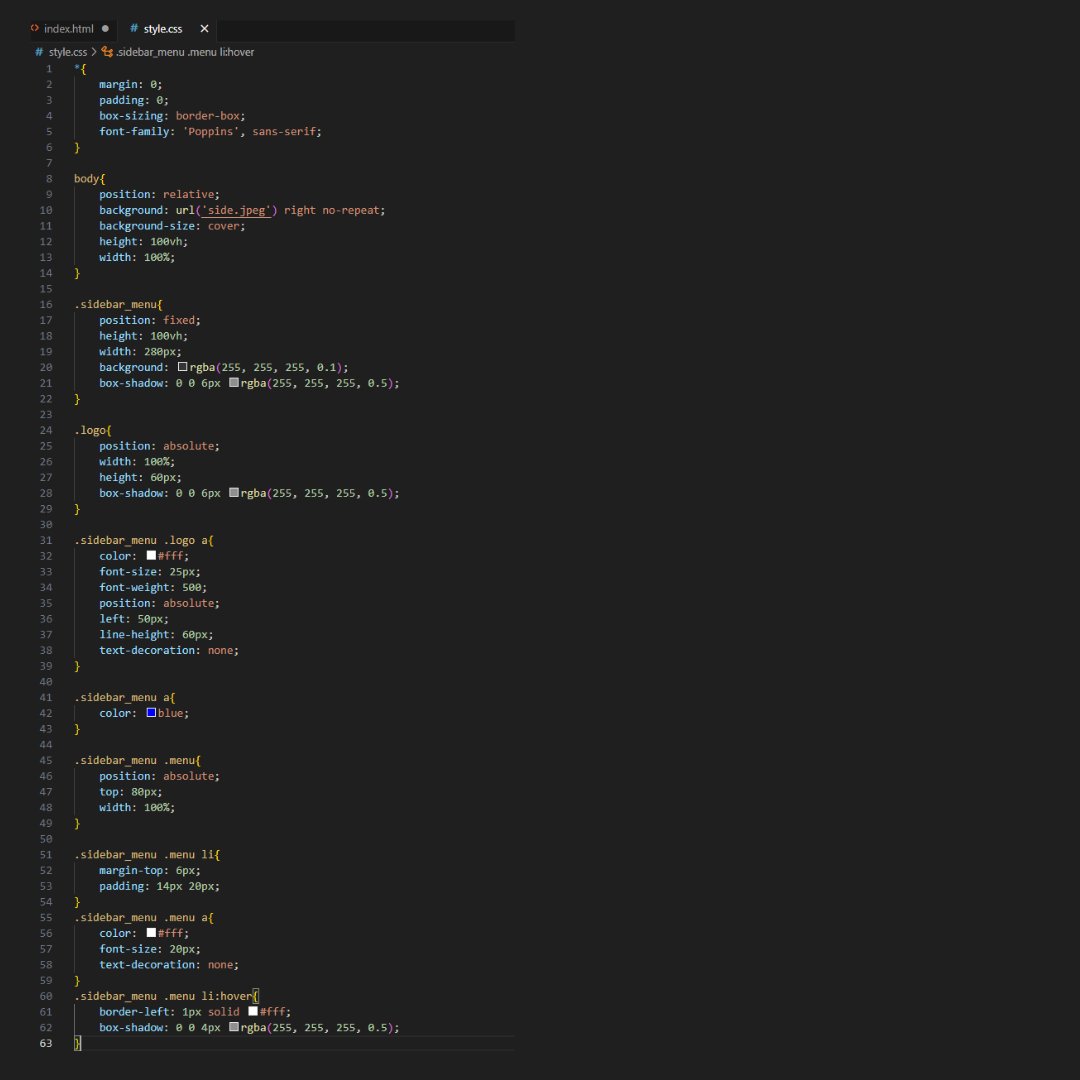This screenshot has height=1080, width=1080.
Task: Open the blue color swatch on line 42
Action: click(152, 713)
